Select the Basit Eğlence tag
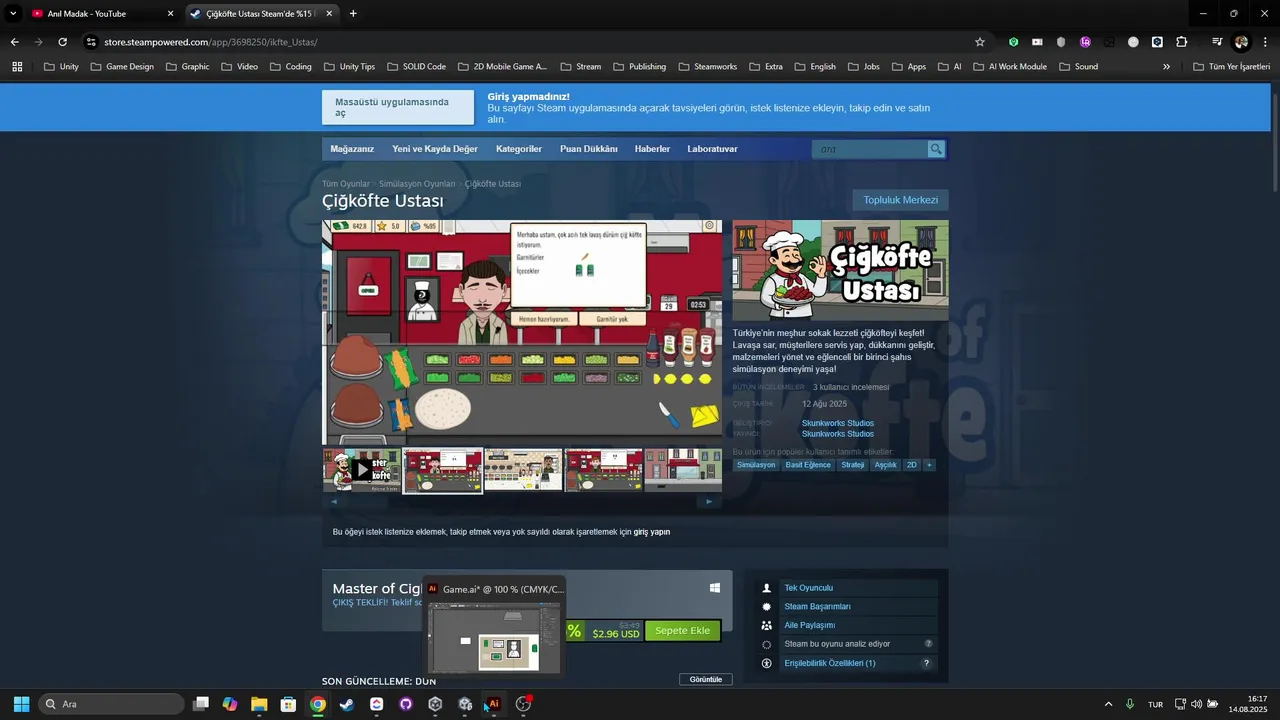Screen dimensions: 1280x720 pos(808,465)
